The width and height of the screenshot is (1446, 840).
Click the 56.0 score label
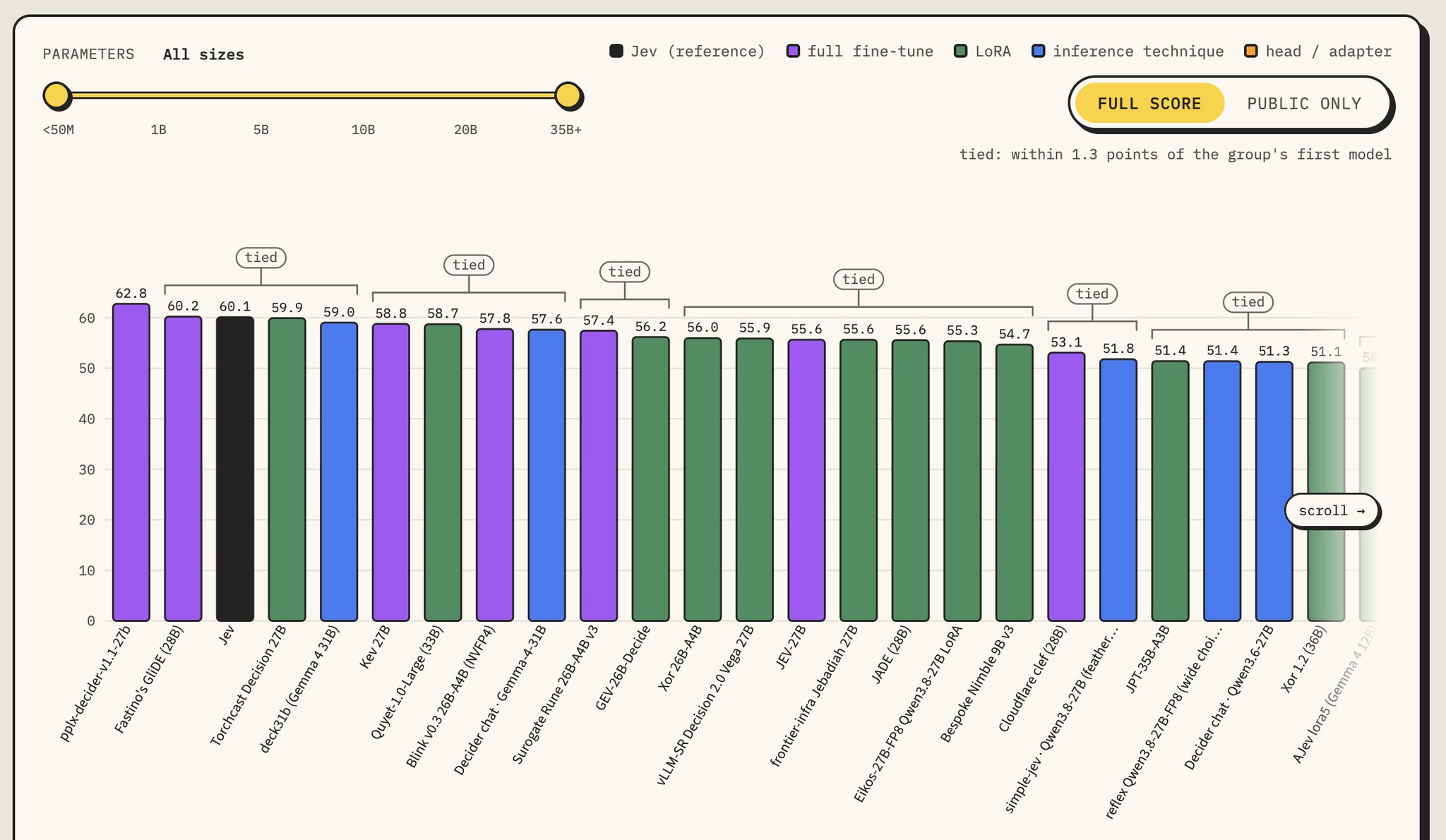tap(703, 327)
